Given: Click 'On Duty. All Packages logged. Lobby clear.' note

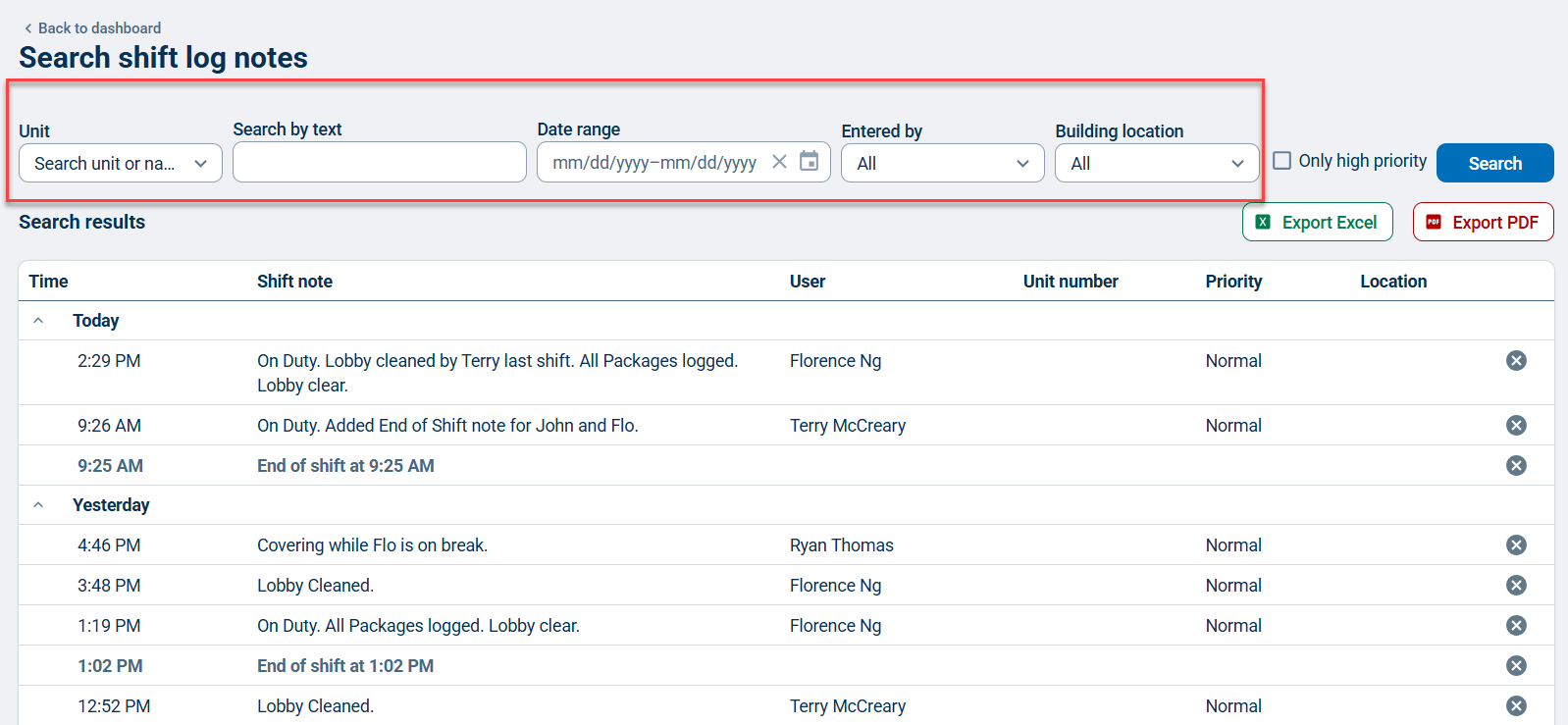Looking at the screenshot, I should coord(418,626).
